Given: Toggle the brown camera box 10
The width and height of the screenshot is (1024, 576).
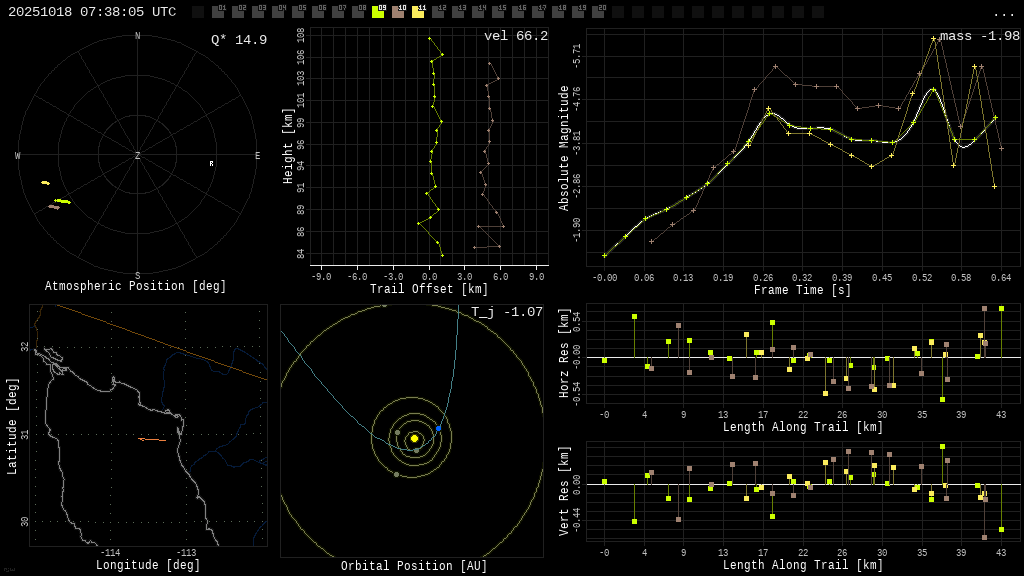Looking at the screenshot, I should [398, 12].
